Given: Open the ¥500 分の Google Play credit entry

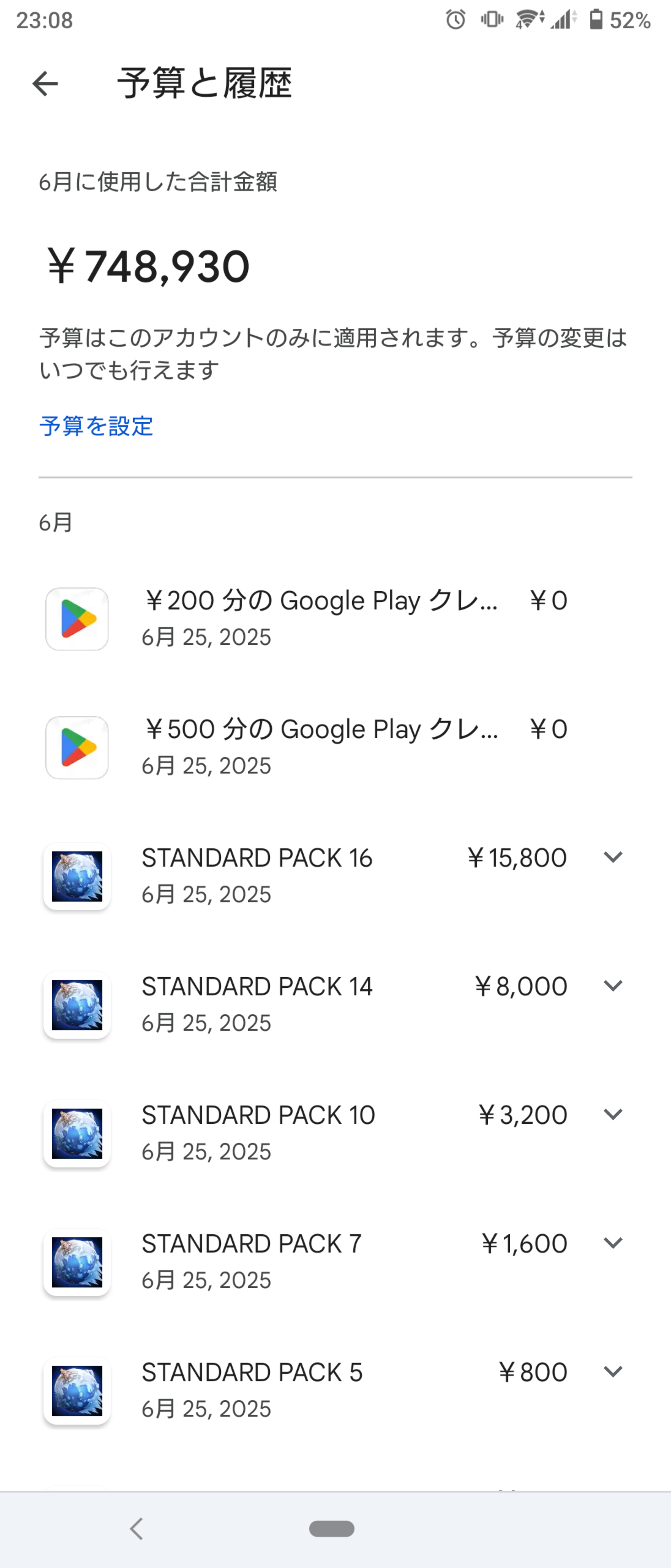Looking at the screenshot, I should click(x=335, y=748).
